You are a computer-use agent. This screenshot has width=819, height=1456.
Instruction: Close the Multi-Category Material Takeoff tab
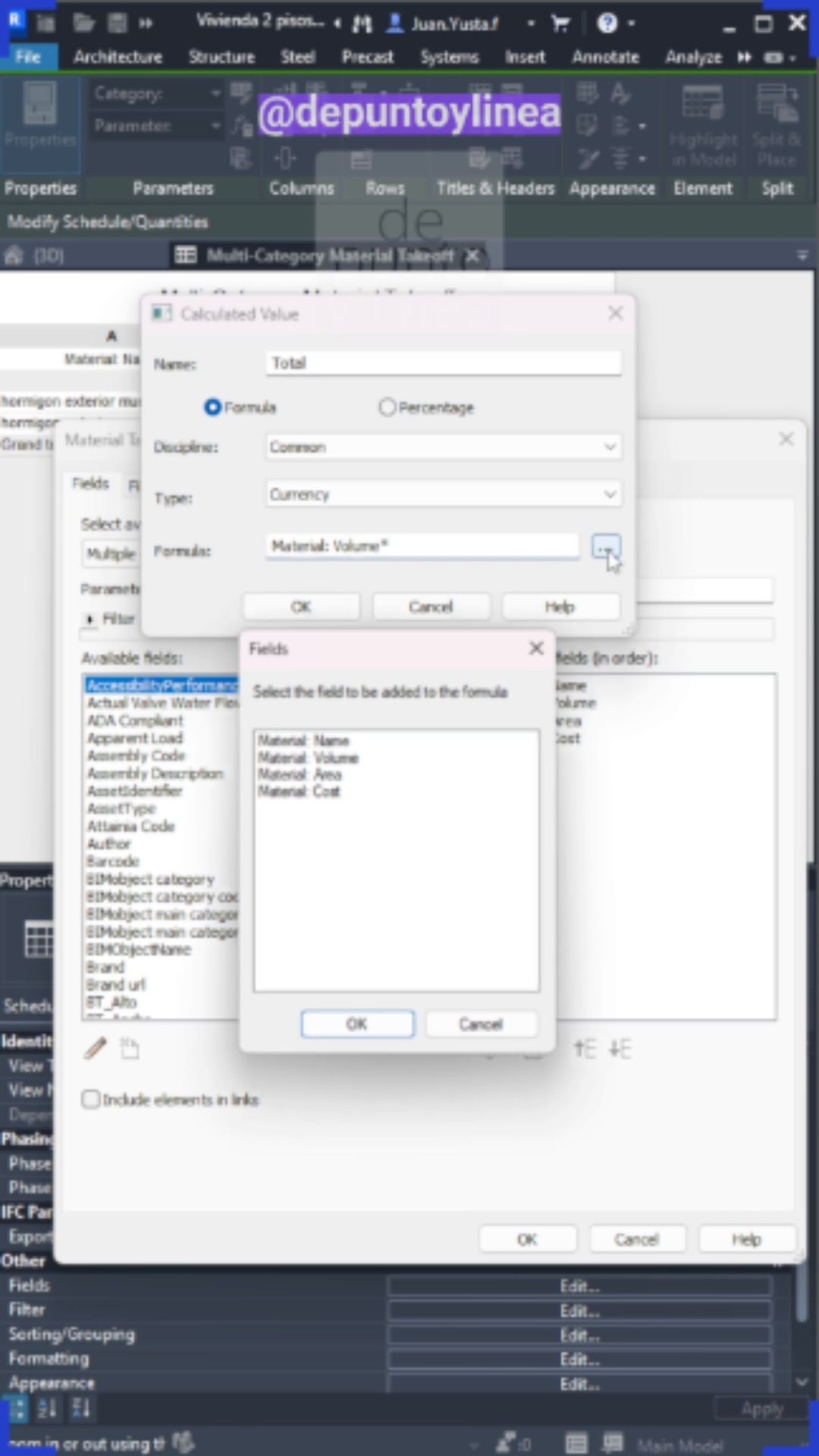pos(472,256)
